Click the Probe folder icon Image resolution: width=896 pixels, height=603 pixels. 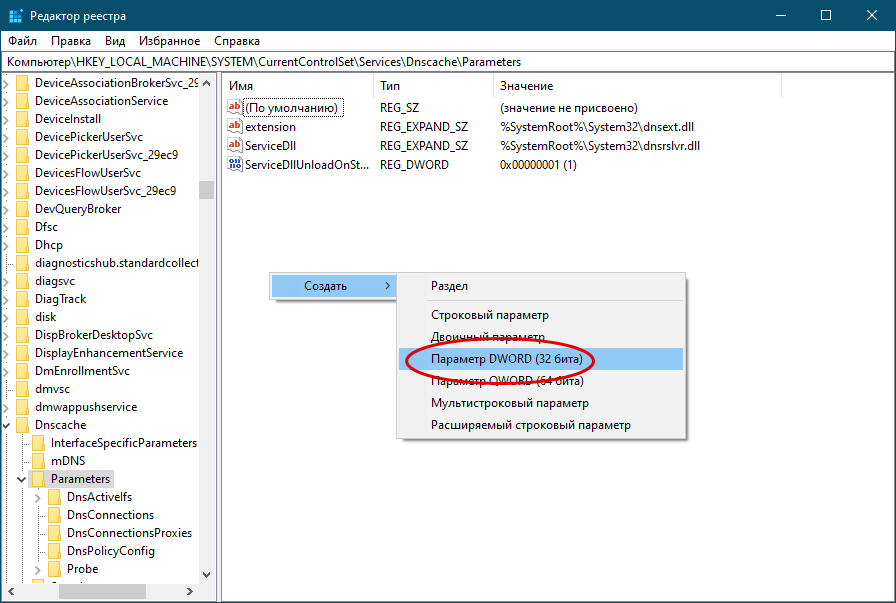coord(54,569)
